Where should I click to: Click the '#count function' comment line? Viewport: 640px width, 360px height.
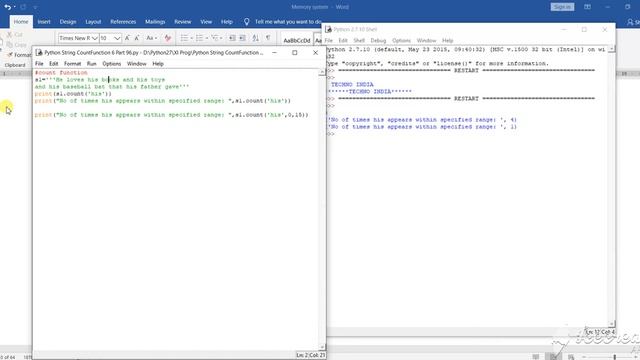(x=61, y=73)
